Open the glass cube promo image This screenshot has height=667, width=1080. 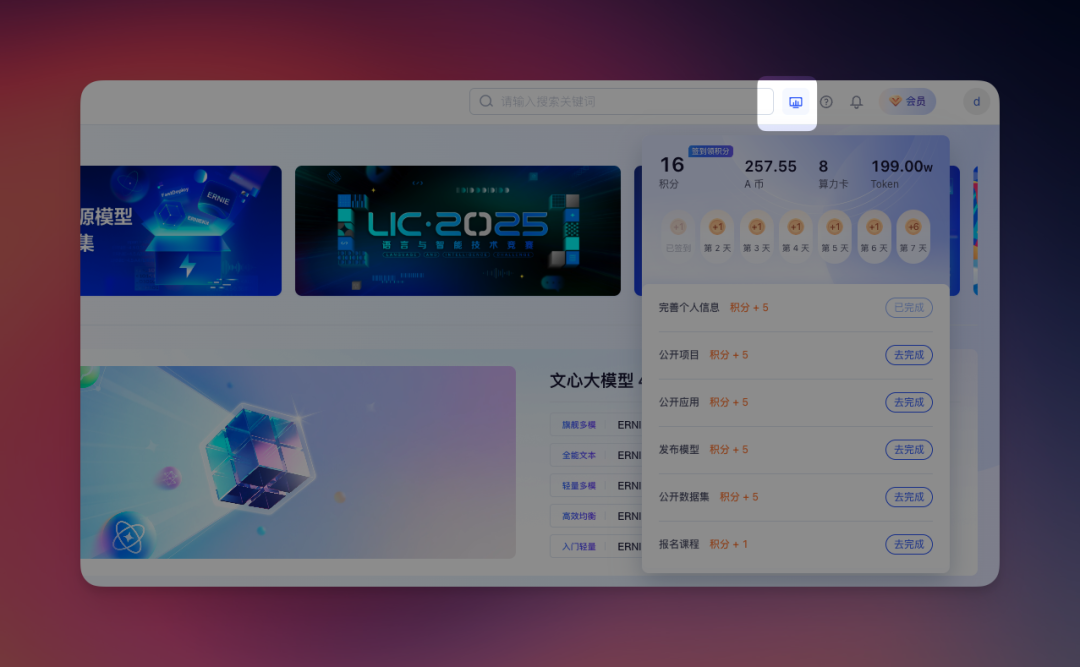tap(298, 462)
